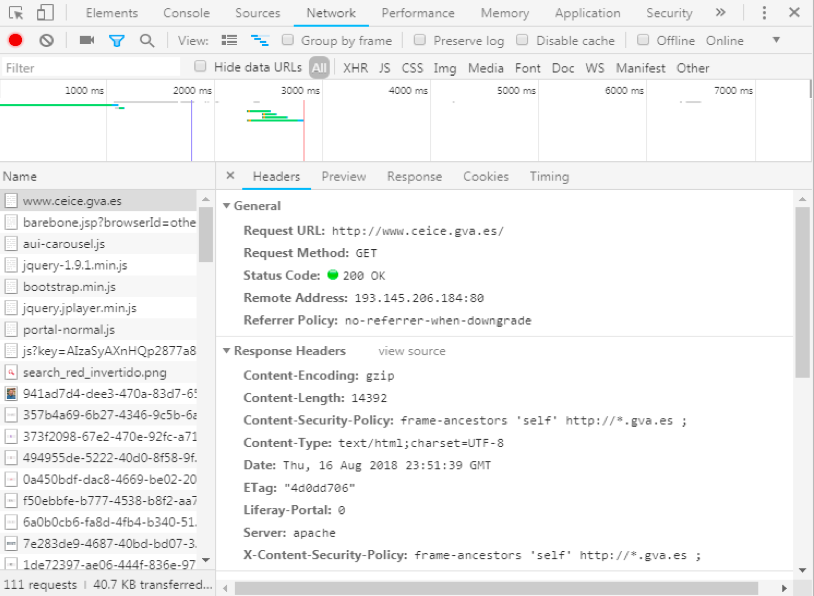The width and height of the screenshot is (814, 596).
Task: Select jquery.jplayer.min.js request
Action: coord(98,308)
